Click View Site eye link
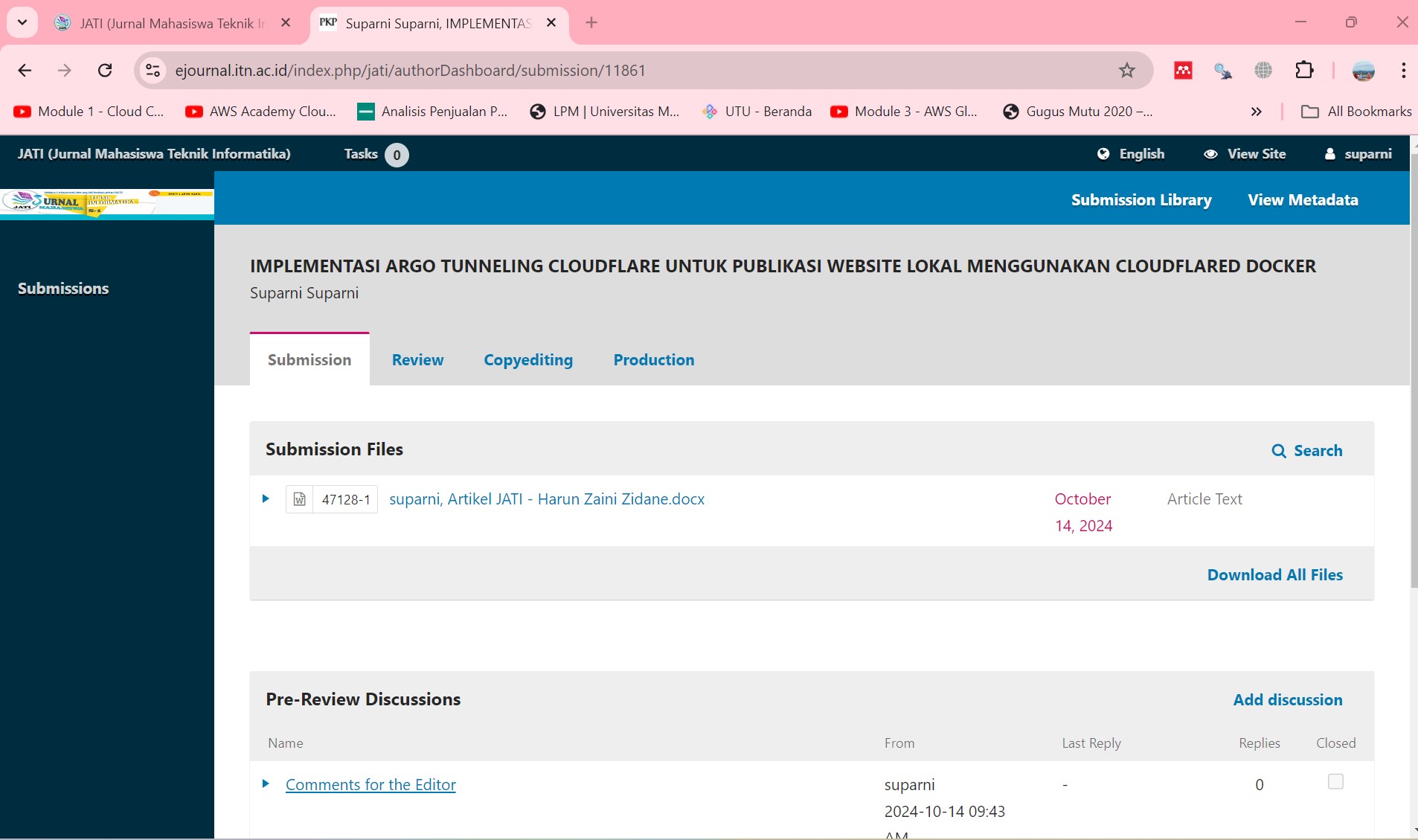Image resolution: width=1418 pixels, height=840 pixels. pyautogui.click(x=1245, y=153)
